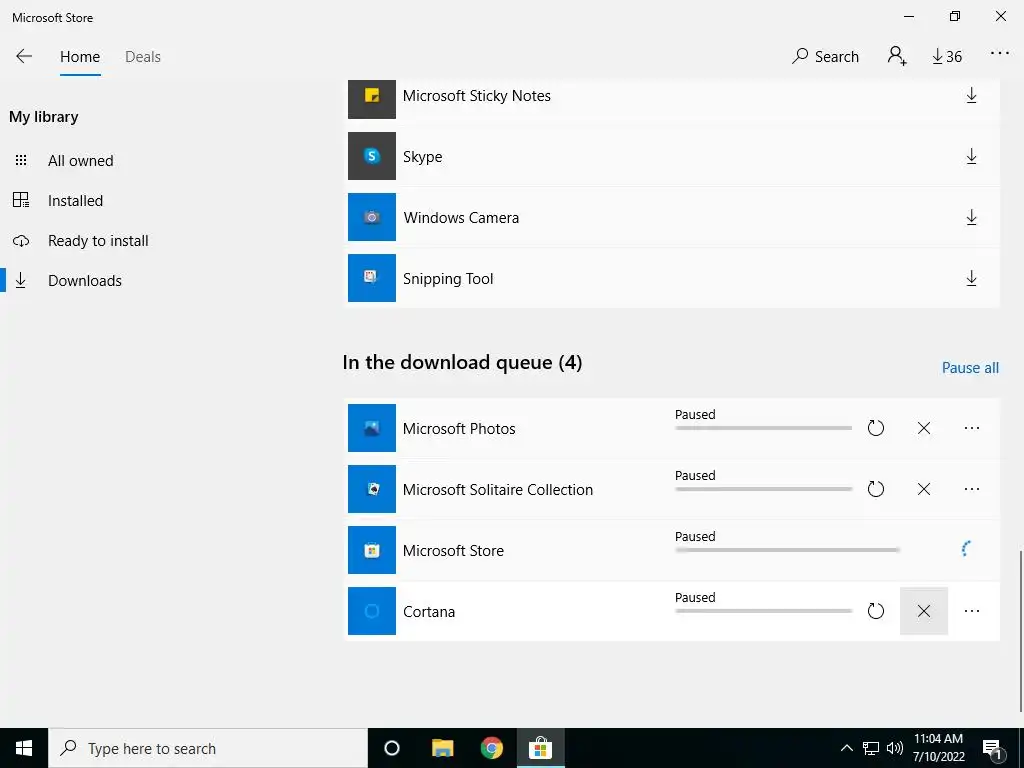The width and height of the screenshot is (1024, 768).
Task: Download the Windows Camera update
Action: (971, 217)
